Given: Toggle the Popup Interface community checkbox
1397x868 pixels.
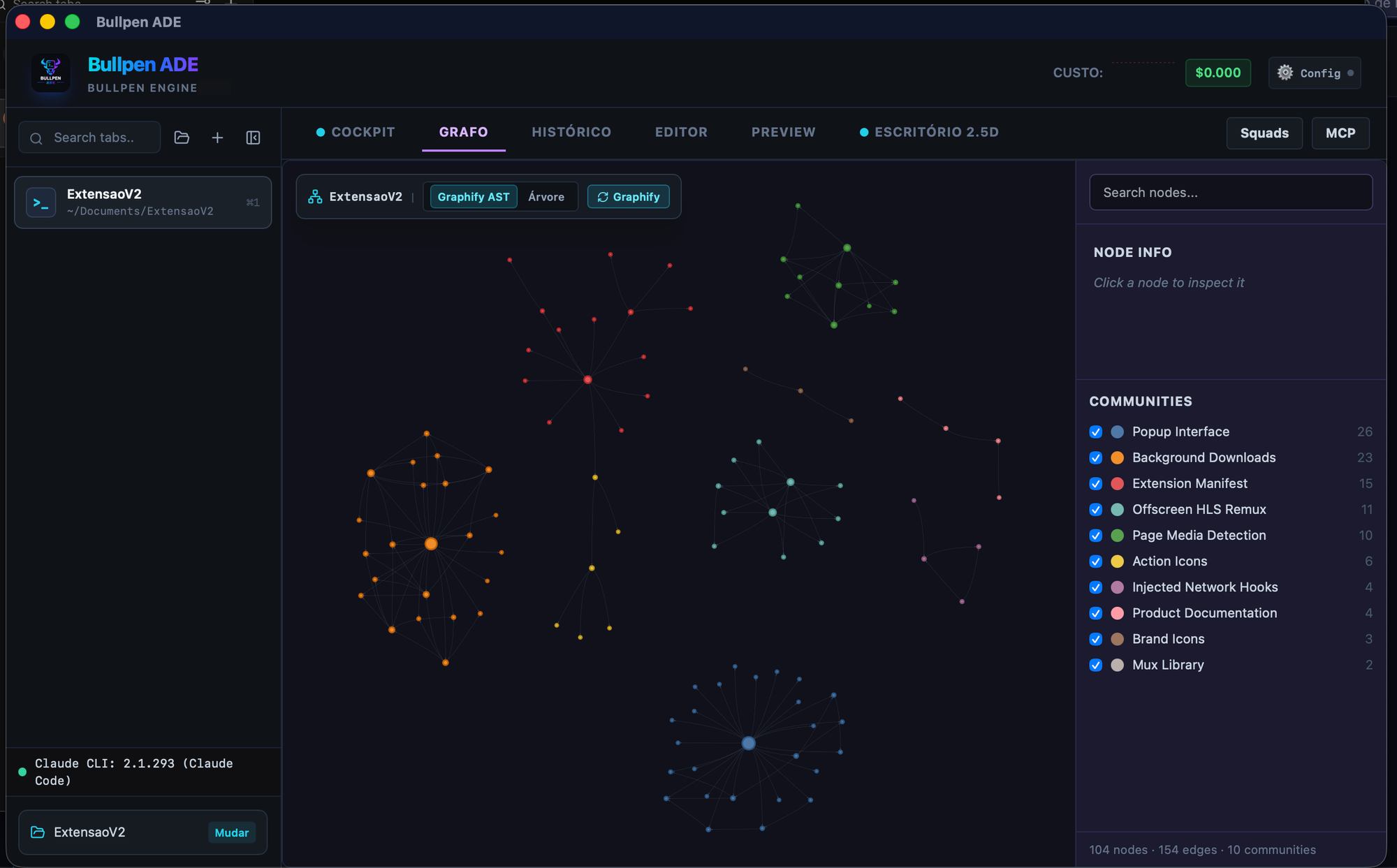Looking at the screenshot, I should point(1095,432).
